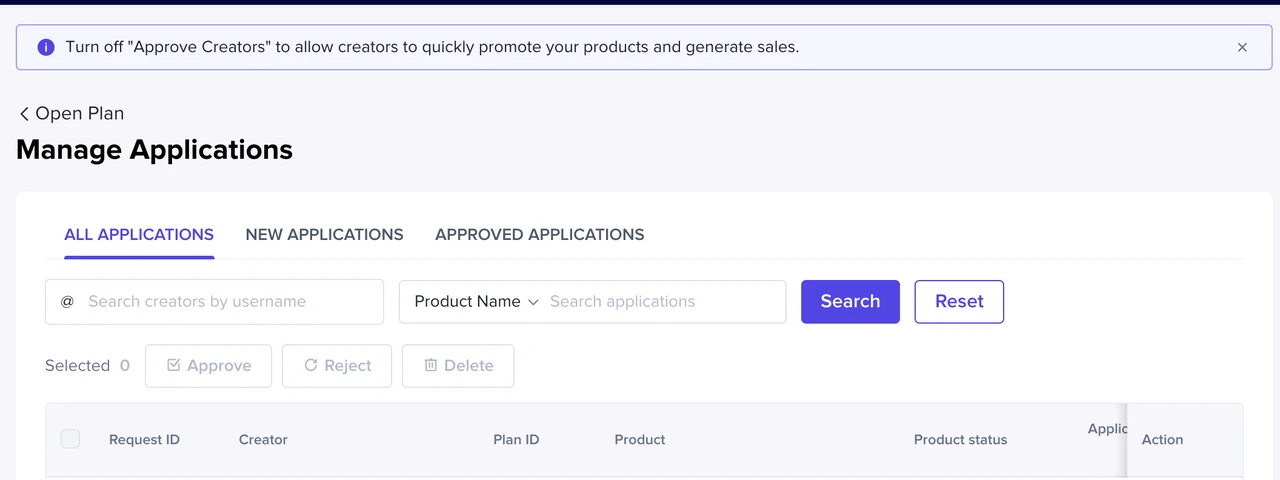This screenshot has height=480, width=1280.
Task: Show the Approved Applications tab
Action: [x=539, y=235]
